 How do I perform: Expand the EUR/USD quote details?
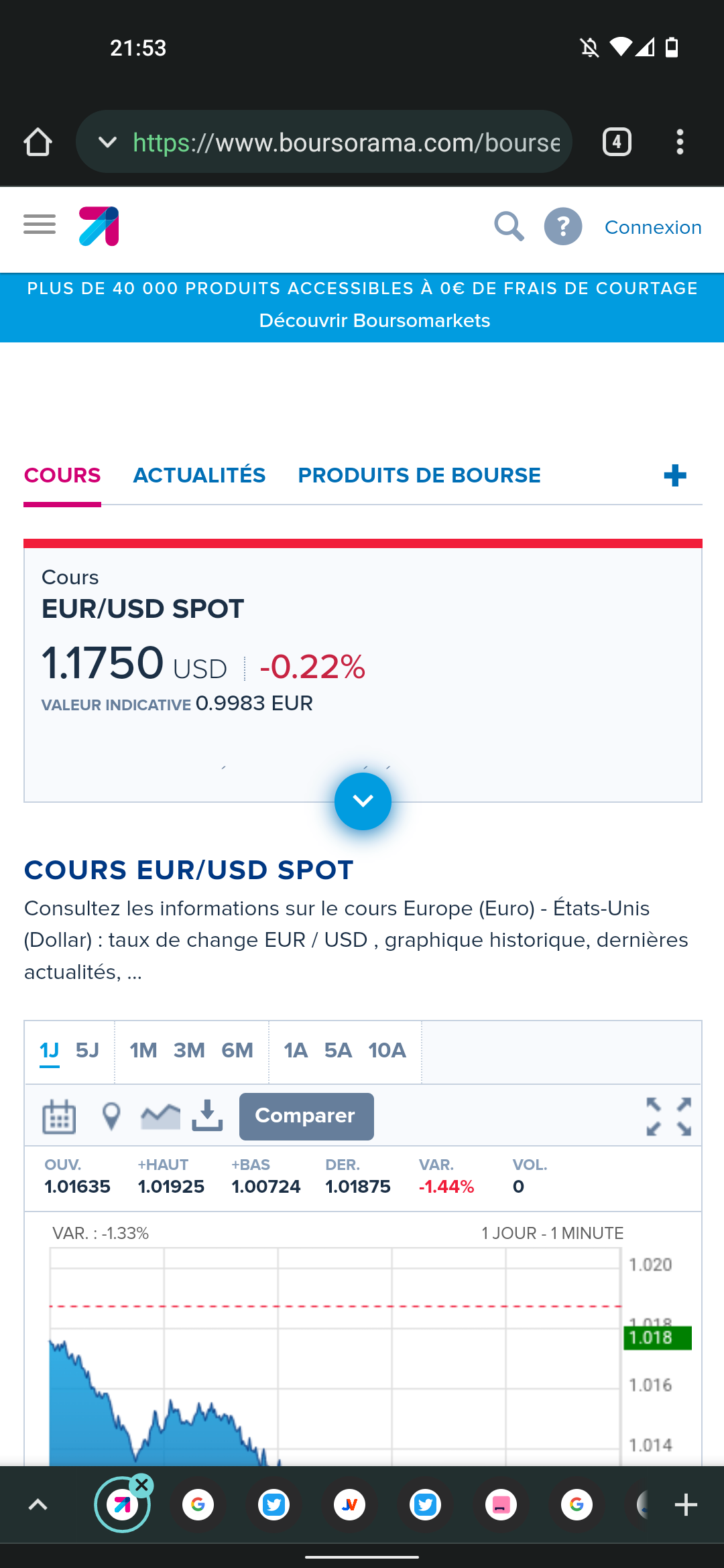pyautogui.click(x=363, y=801)
